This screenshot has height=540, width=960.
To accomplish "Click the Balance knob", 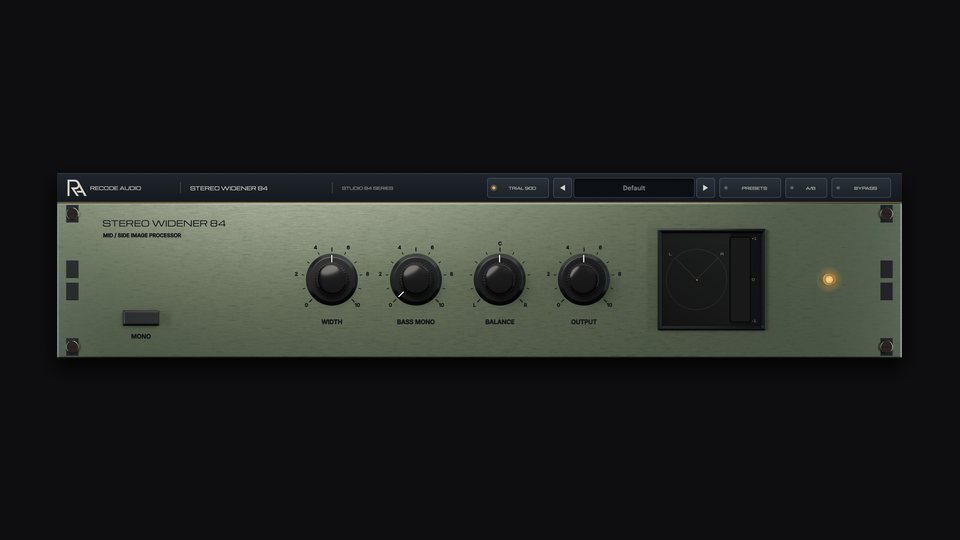I will 500,279.
